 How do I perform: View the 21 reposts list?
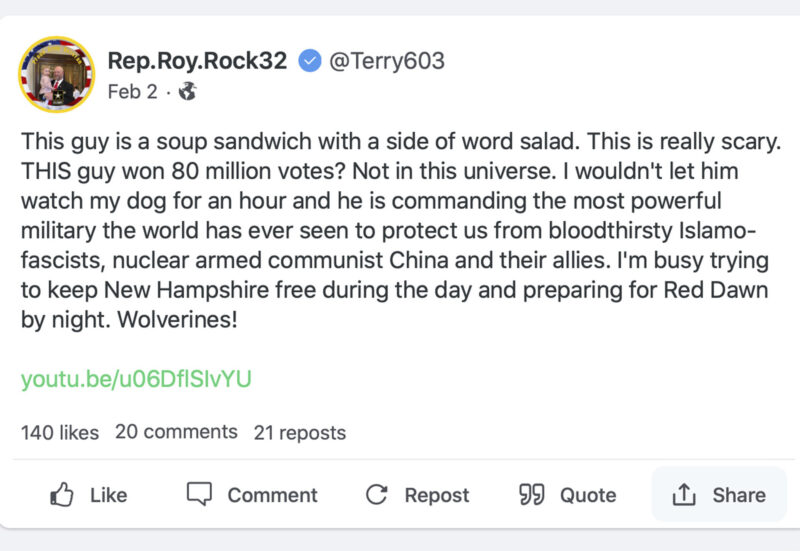point(299,433)
